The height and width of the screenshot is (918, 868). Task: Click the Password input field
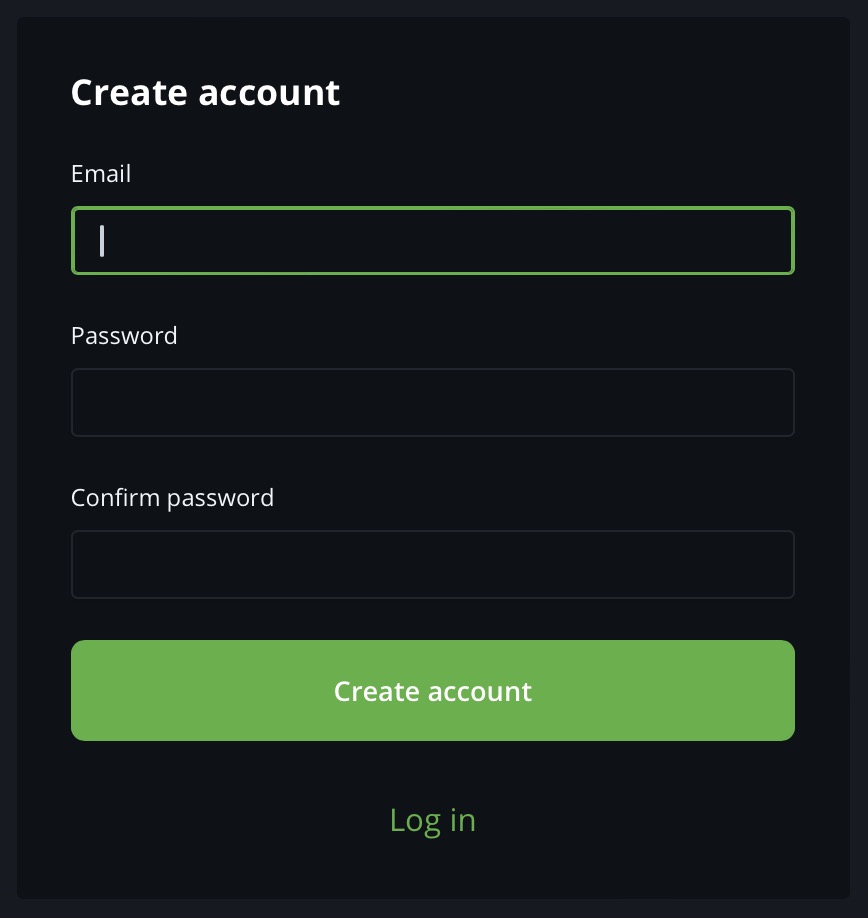[432, 402]
